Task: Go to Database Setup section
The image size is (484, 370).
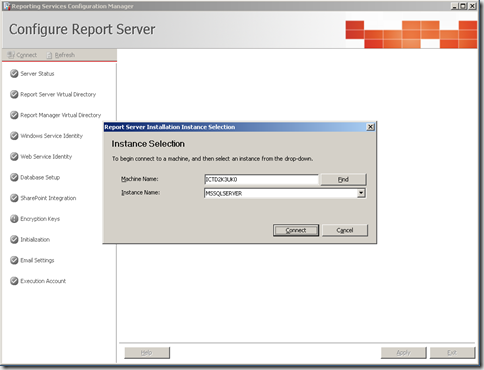Action: [x=40, y=177]
